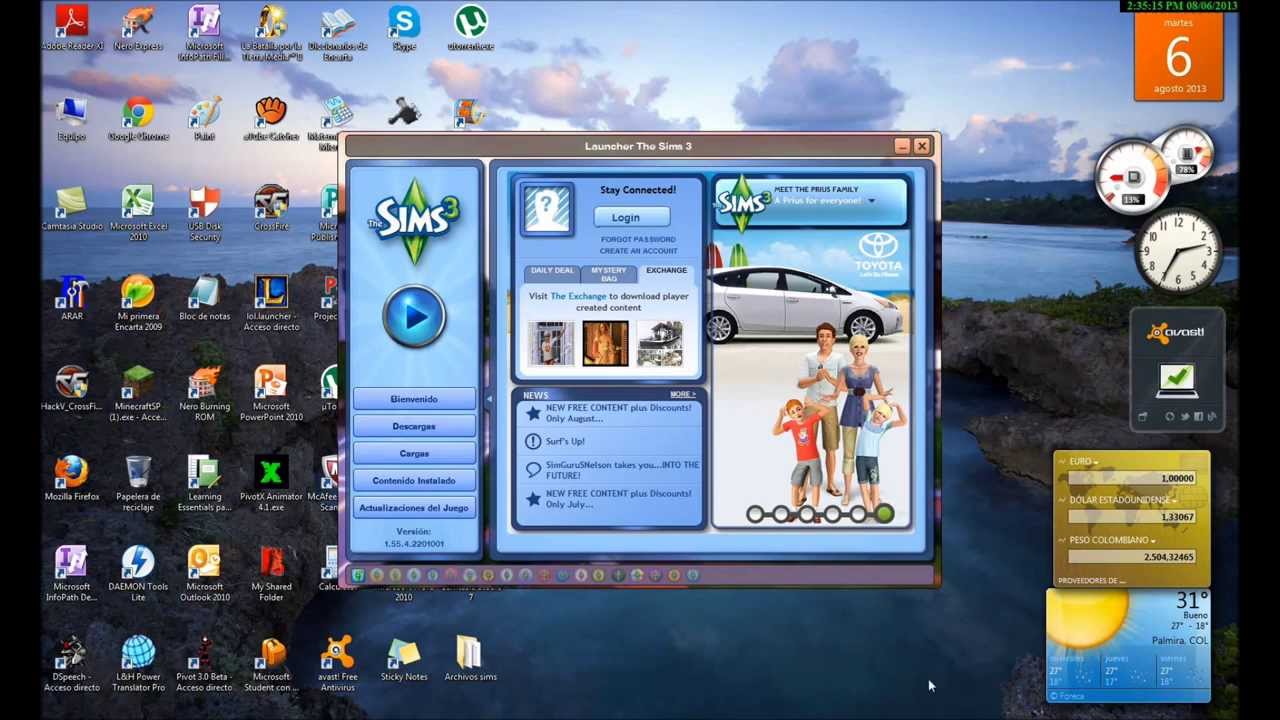The height and width of the screenshot is (720, 1280).
Task: Open Microsoft PowerPoint 2010 desktop icon
Action: 271,392
